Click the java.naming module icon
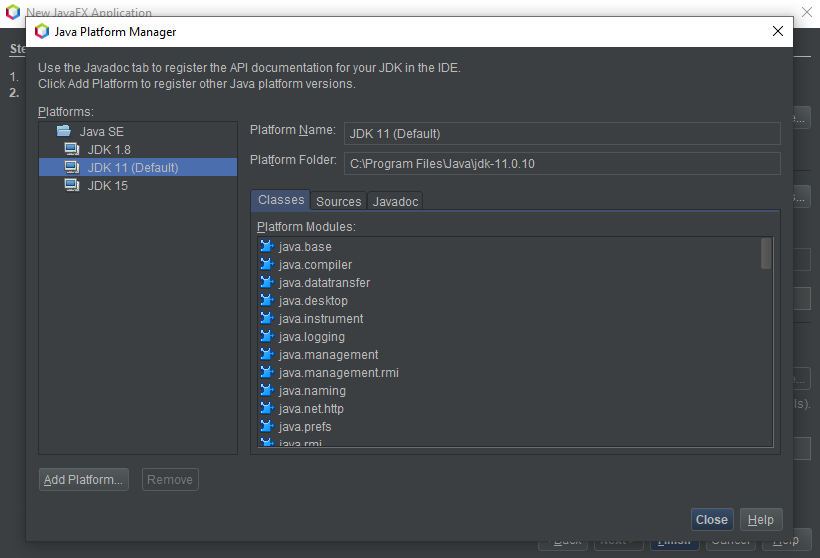Image resolution: width=820 pixels, height=558 pixels. click(x=267, y=390)
